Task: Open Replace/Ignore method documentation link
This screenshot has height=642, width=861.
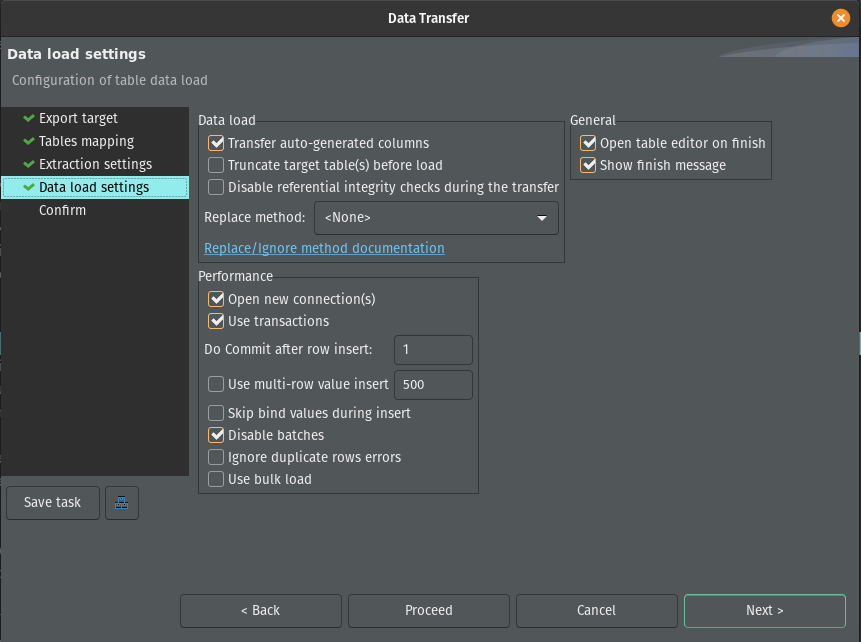Action: (324, 248)
